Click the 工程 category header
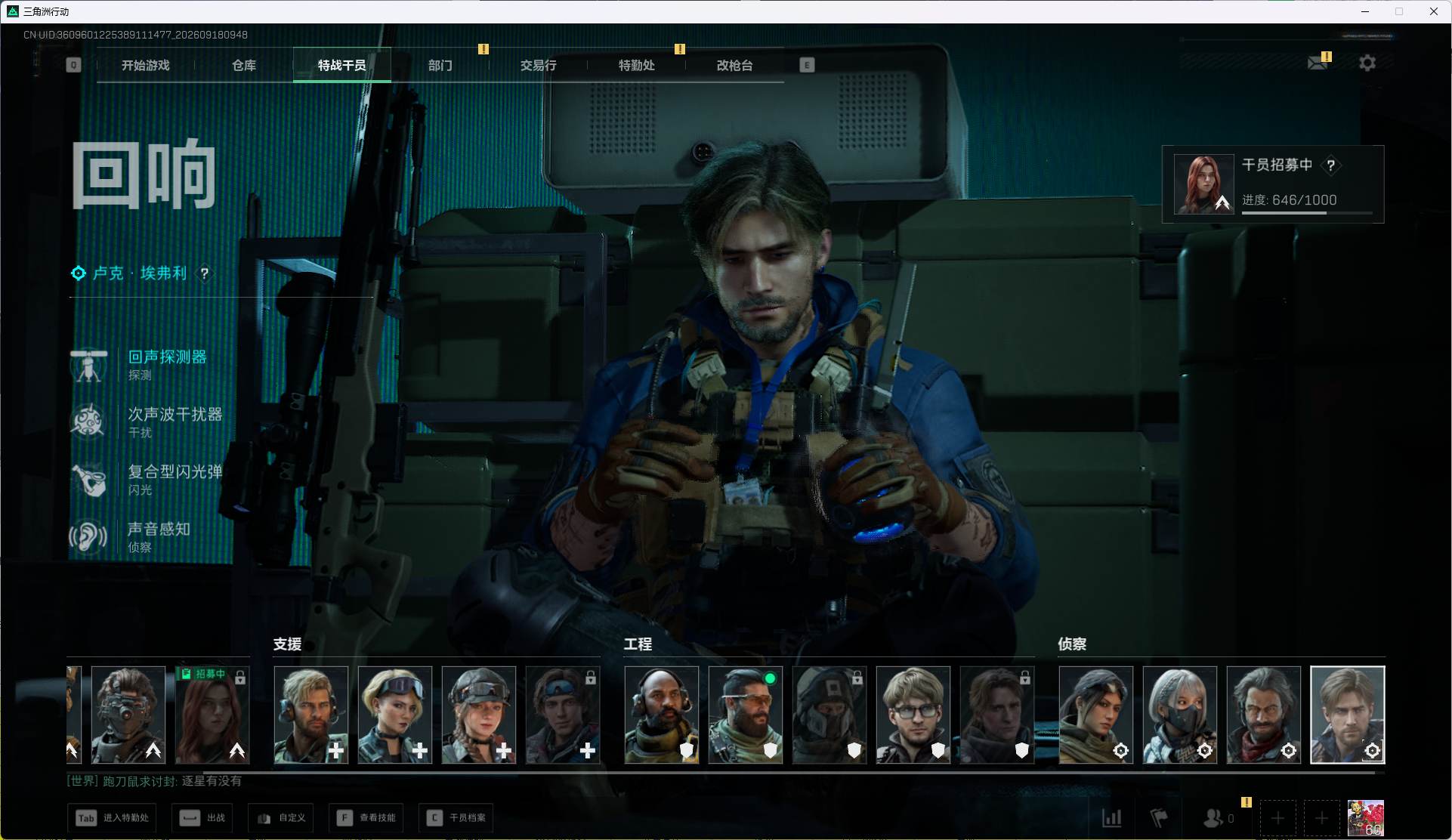1452x840 pixels. (638, 644)
